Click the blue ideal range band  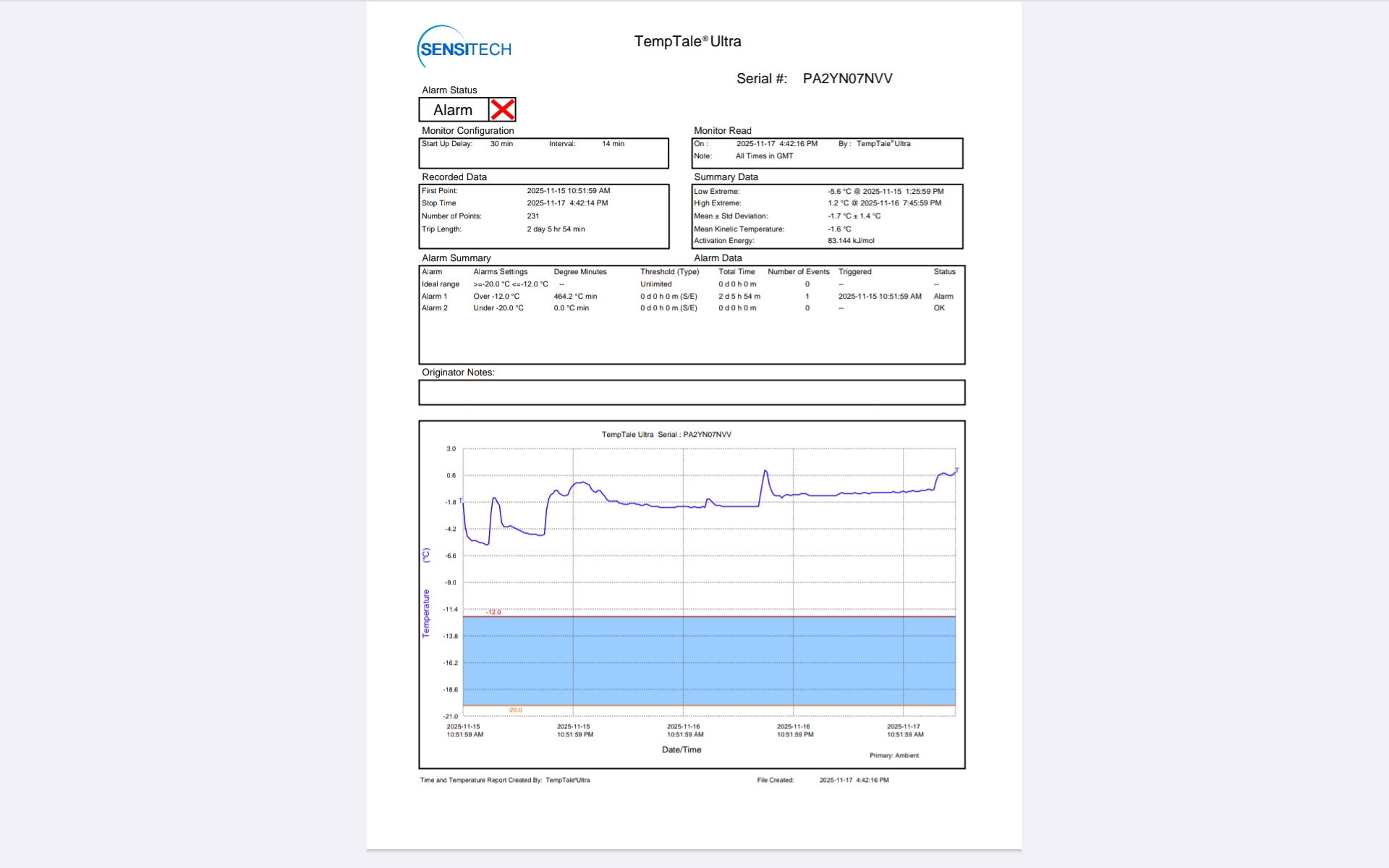pos(709,660)
